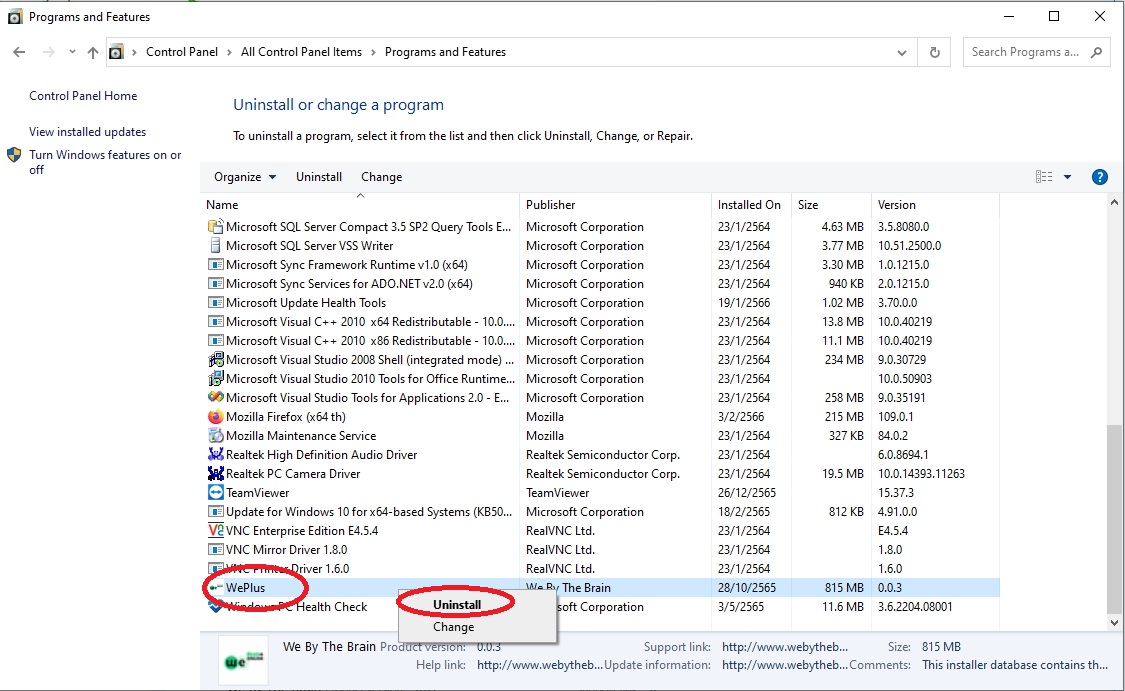Select Update for Windows 10 x64-based Systems
Screen dimensions: 1125x691
click(369, 512)
